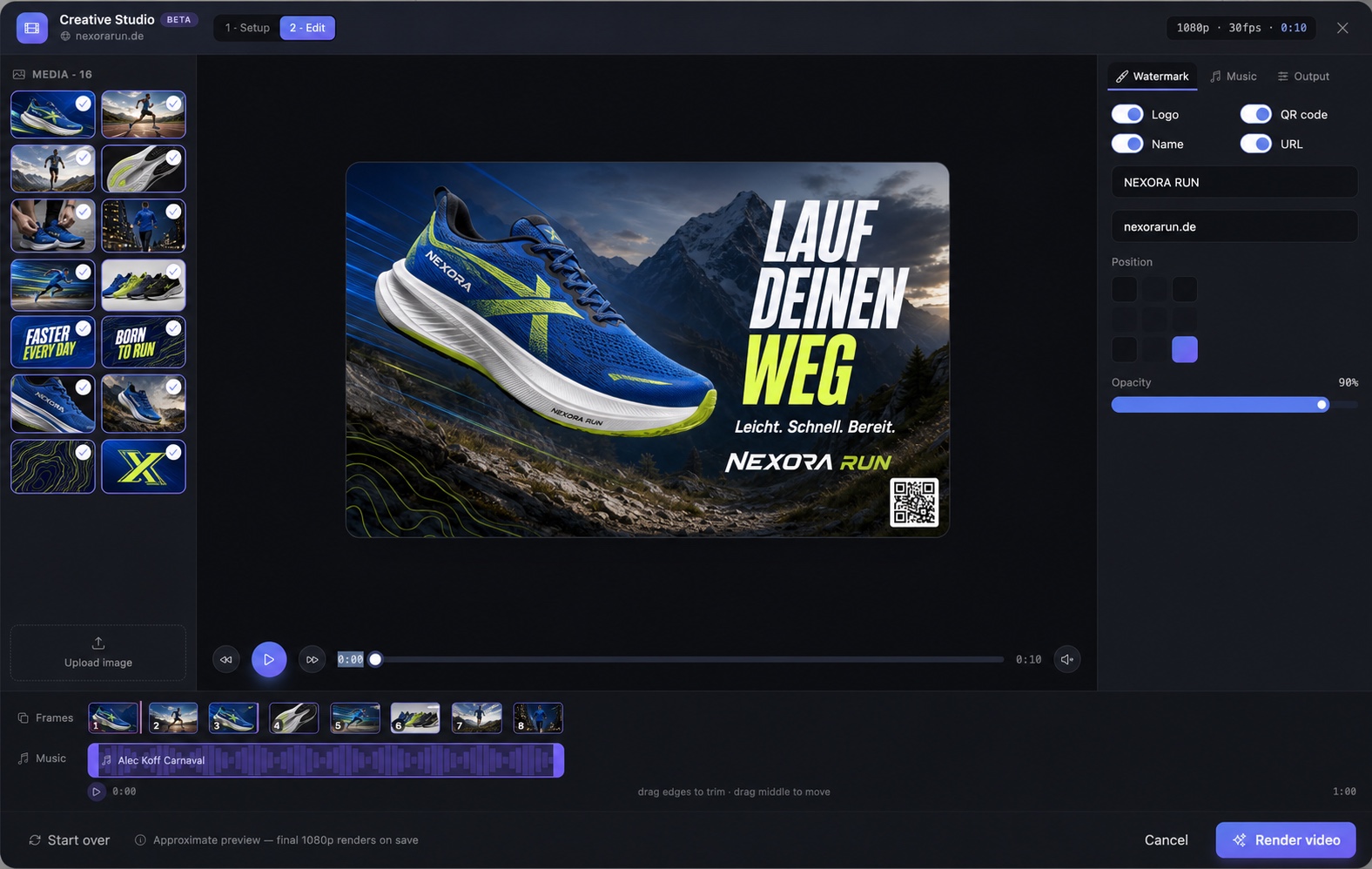This screenshot has height=869, width=1372.
Task: Open the Music settings tab
Action: pyautogui.click(x=1234, y=77)
